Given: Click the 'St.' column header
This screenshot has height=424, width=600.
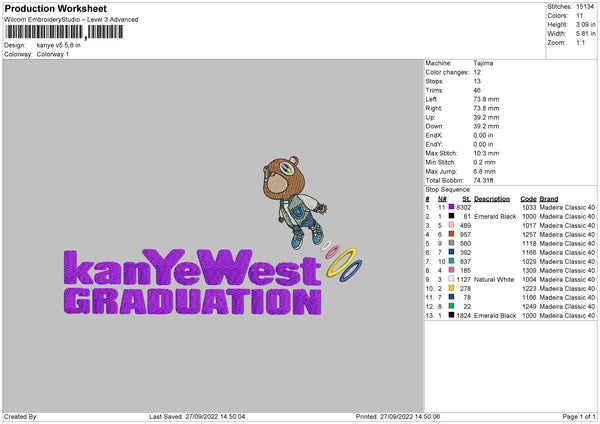Looking at the screenshot, I should [x=466, y=199].
